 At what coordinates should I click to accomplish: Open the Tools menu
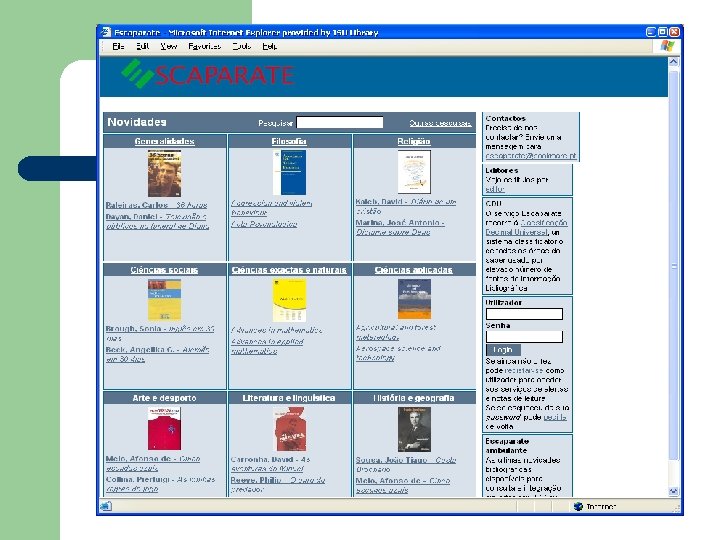[x=242, y=46]
